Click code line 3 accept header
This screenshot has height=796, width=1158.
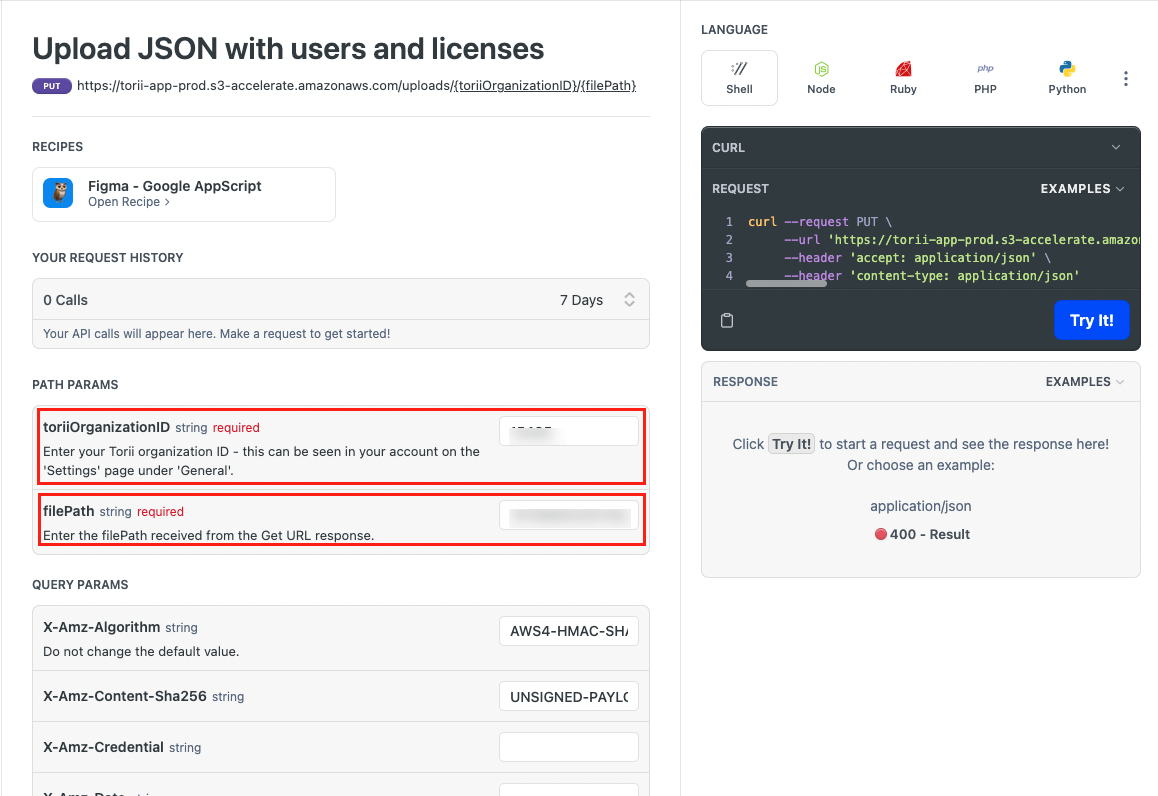tap(917, 258)
